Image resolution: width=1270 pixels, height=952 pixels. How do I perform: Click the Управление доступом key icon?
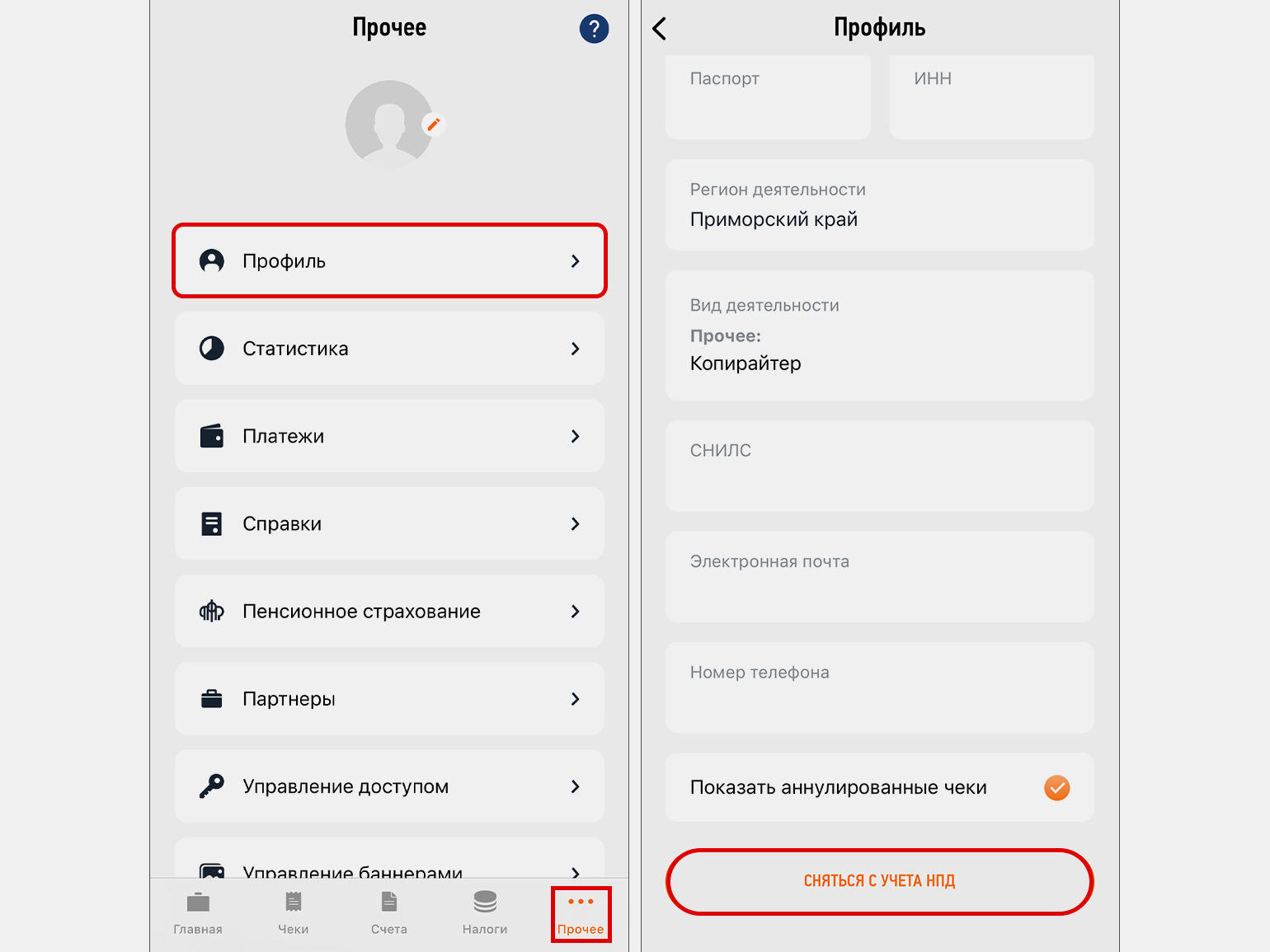(x=212, y=786)
